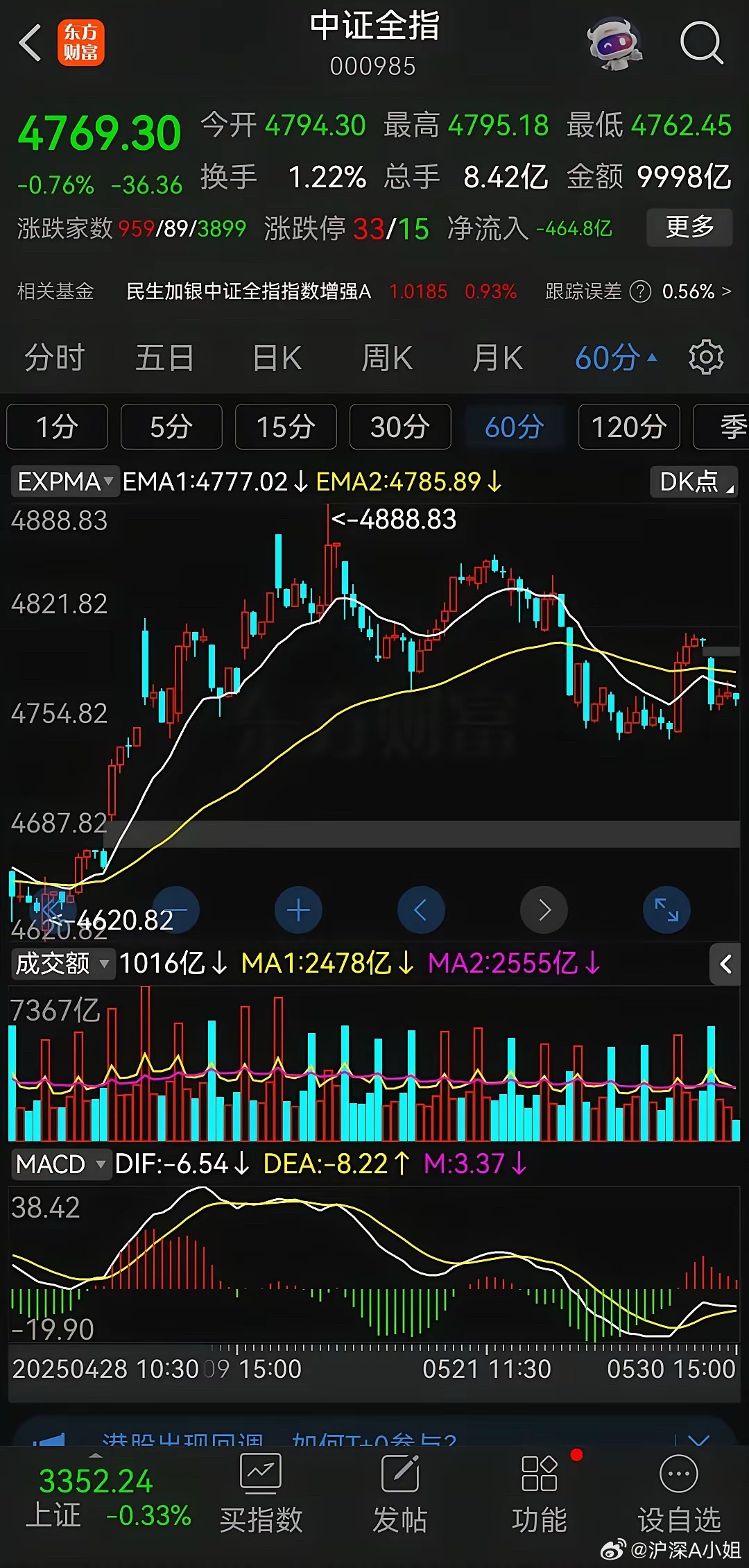Zoom out chart with minus button
The height and width of the screenshot is (1568, 749).
[176, 910]
